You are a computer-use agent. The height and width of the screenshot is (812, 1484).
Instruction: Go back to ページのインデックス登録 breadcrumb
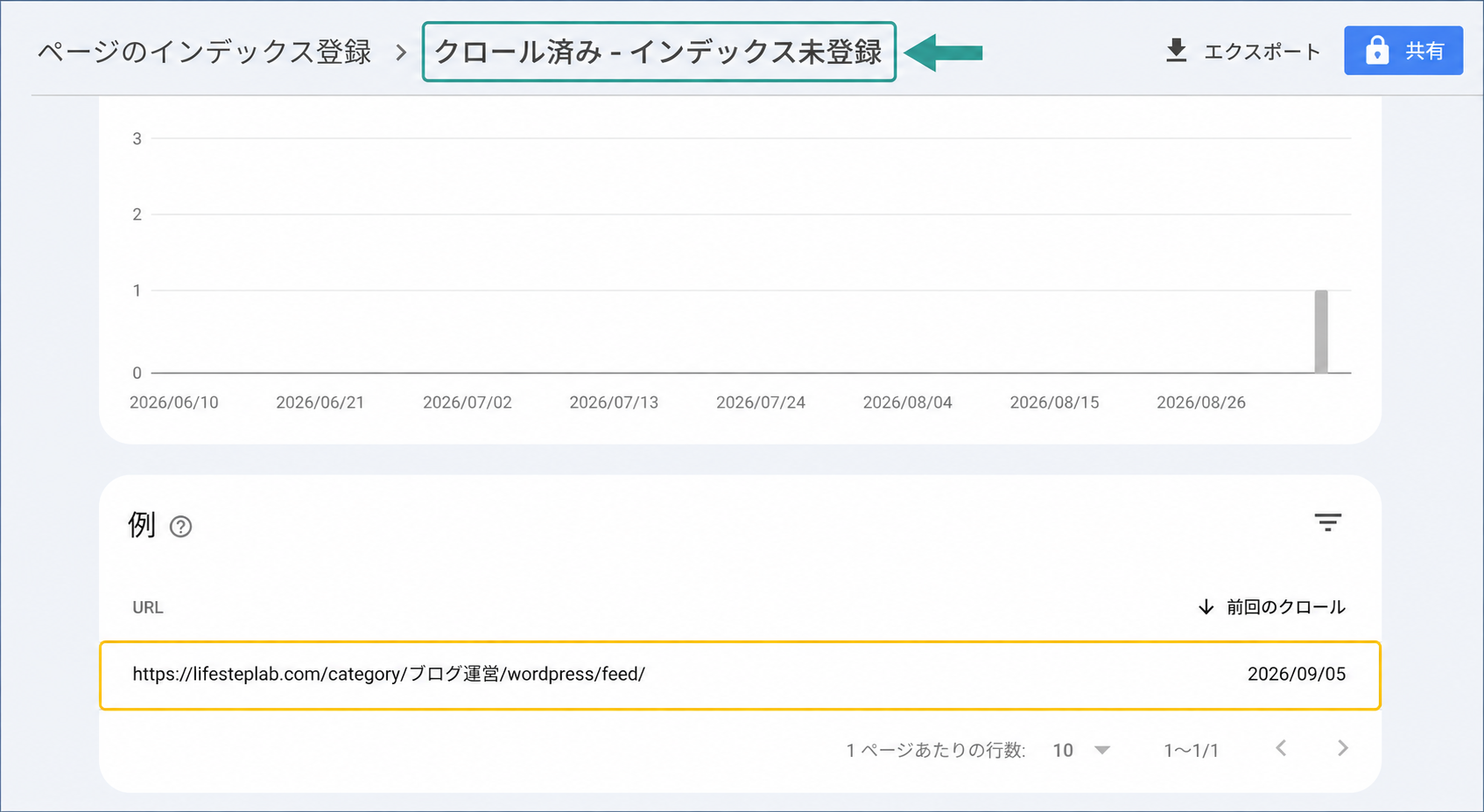click(x=205, y=52)
